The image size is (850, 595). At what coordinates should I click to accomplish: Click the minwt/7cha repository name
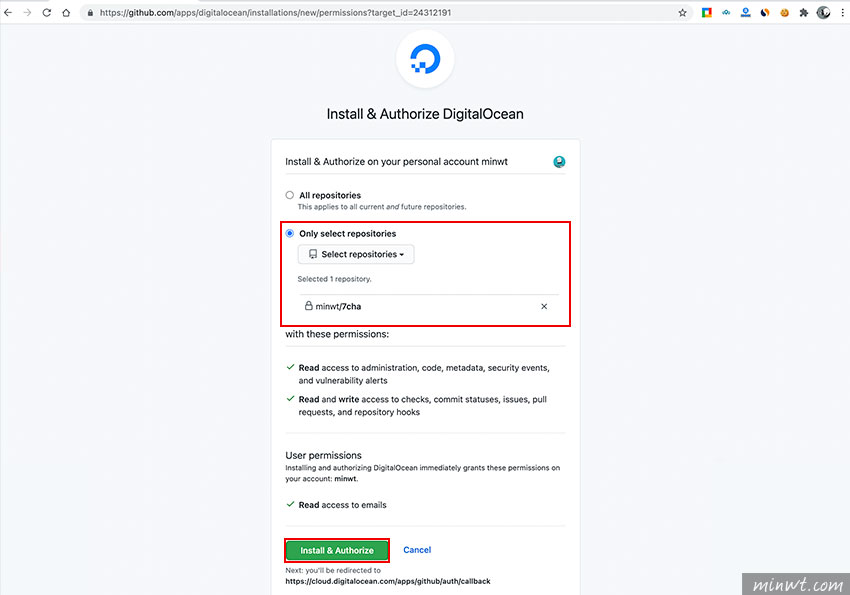[x=338, y=306]
